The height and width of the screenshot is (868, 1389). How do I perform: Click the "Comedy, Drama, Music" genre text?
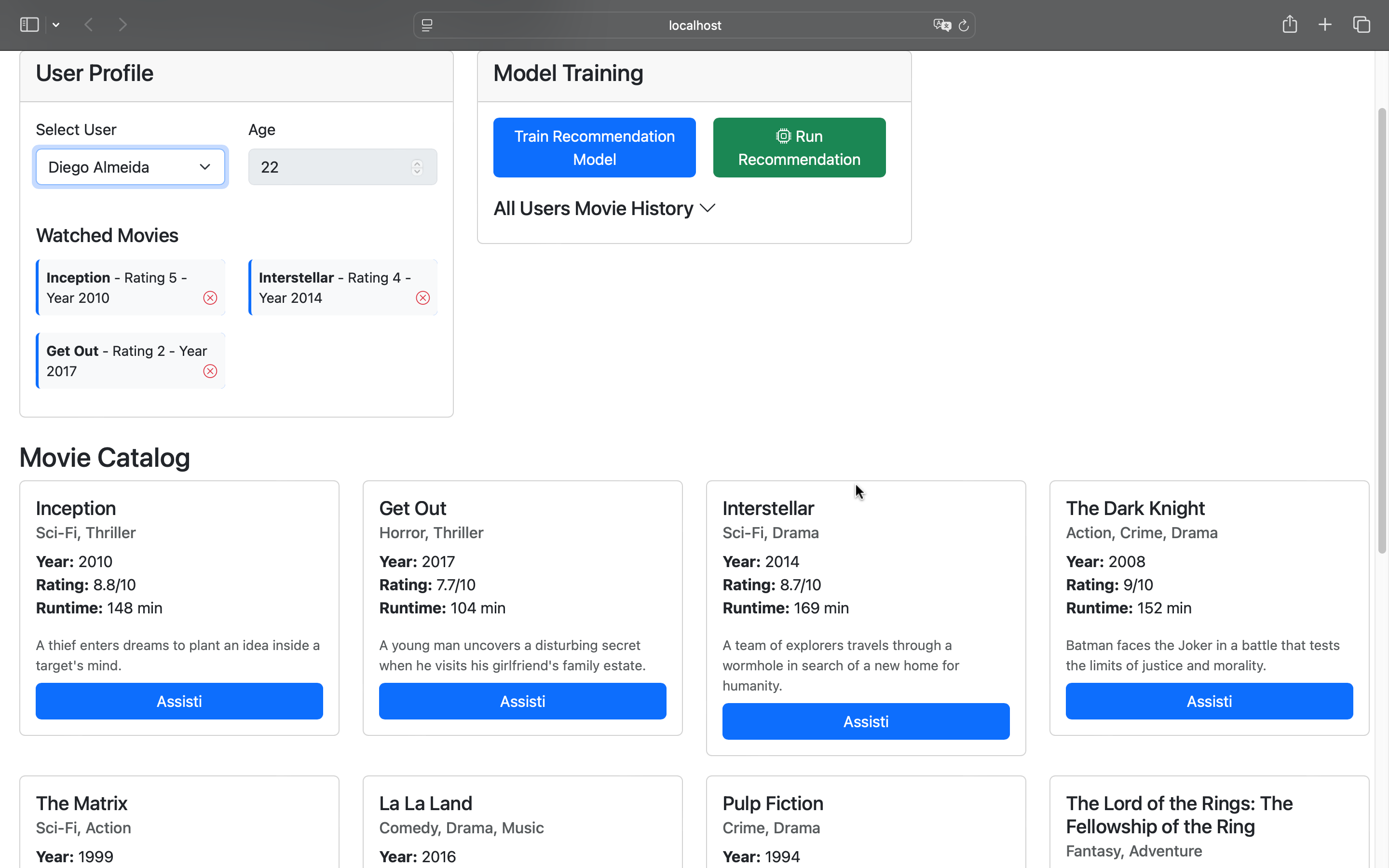[462, 828]
